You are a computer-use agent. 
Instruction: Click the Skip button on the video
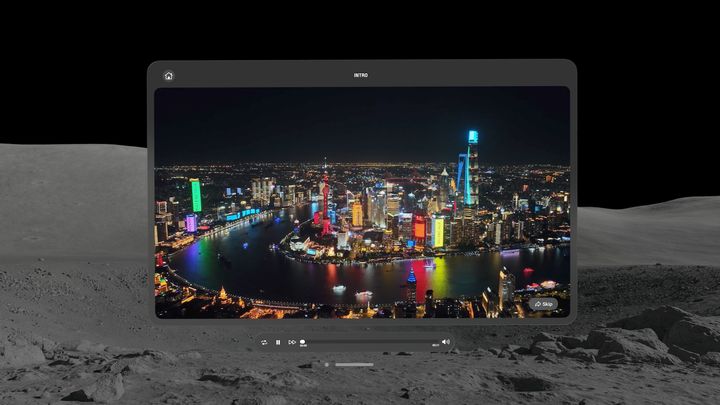click(544, 304)
